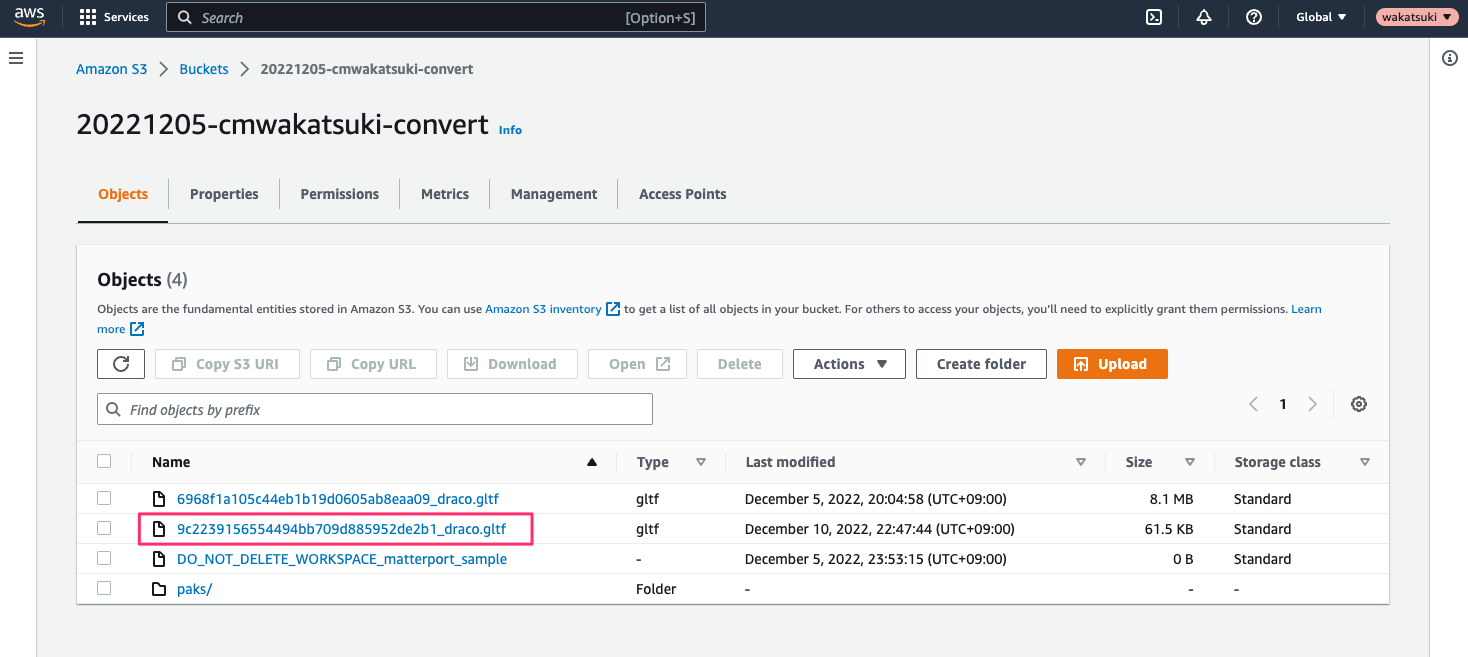
Task: Open the Global region dropdown
Action: (1321, 17)
